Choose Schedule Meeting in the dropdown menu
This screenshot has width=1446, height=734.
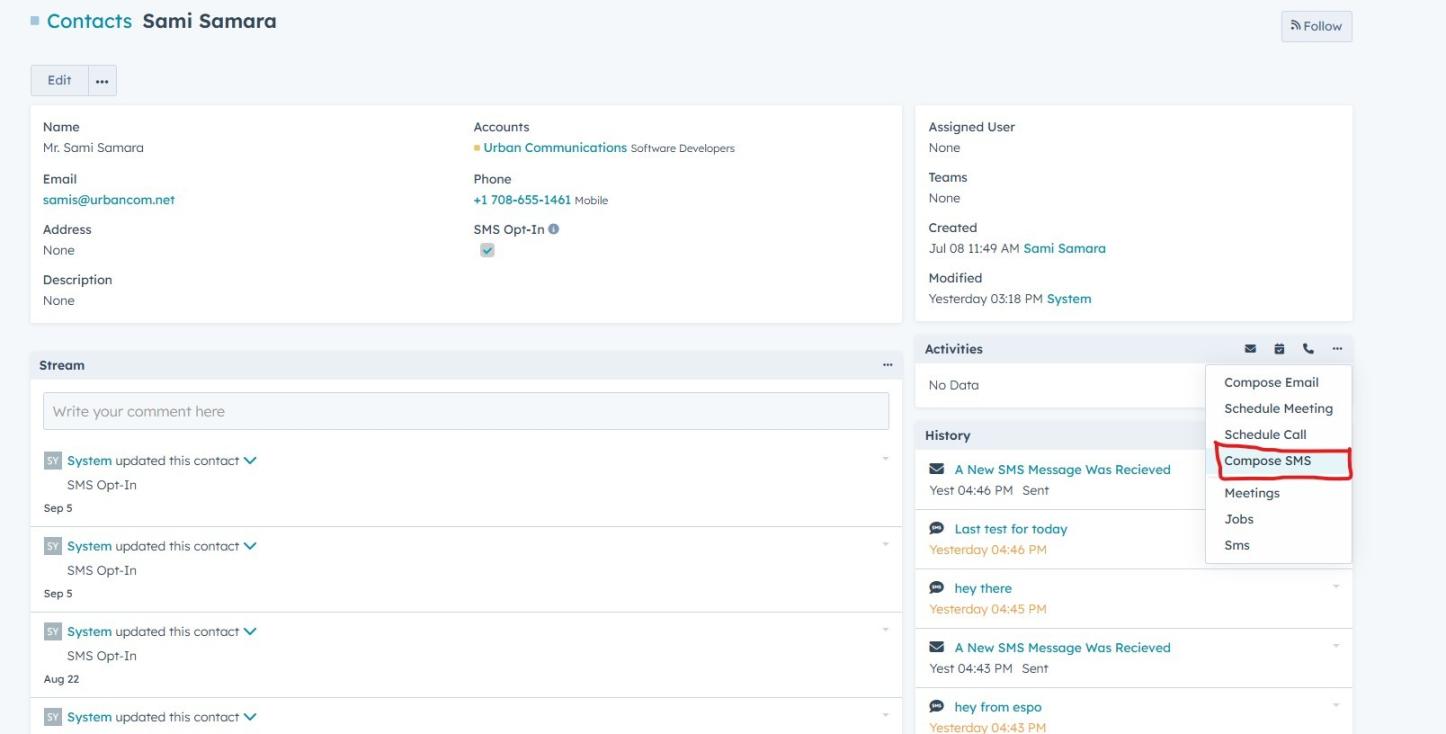tap(1278, 408)
